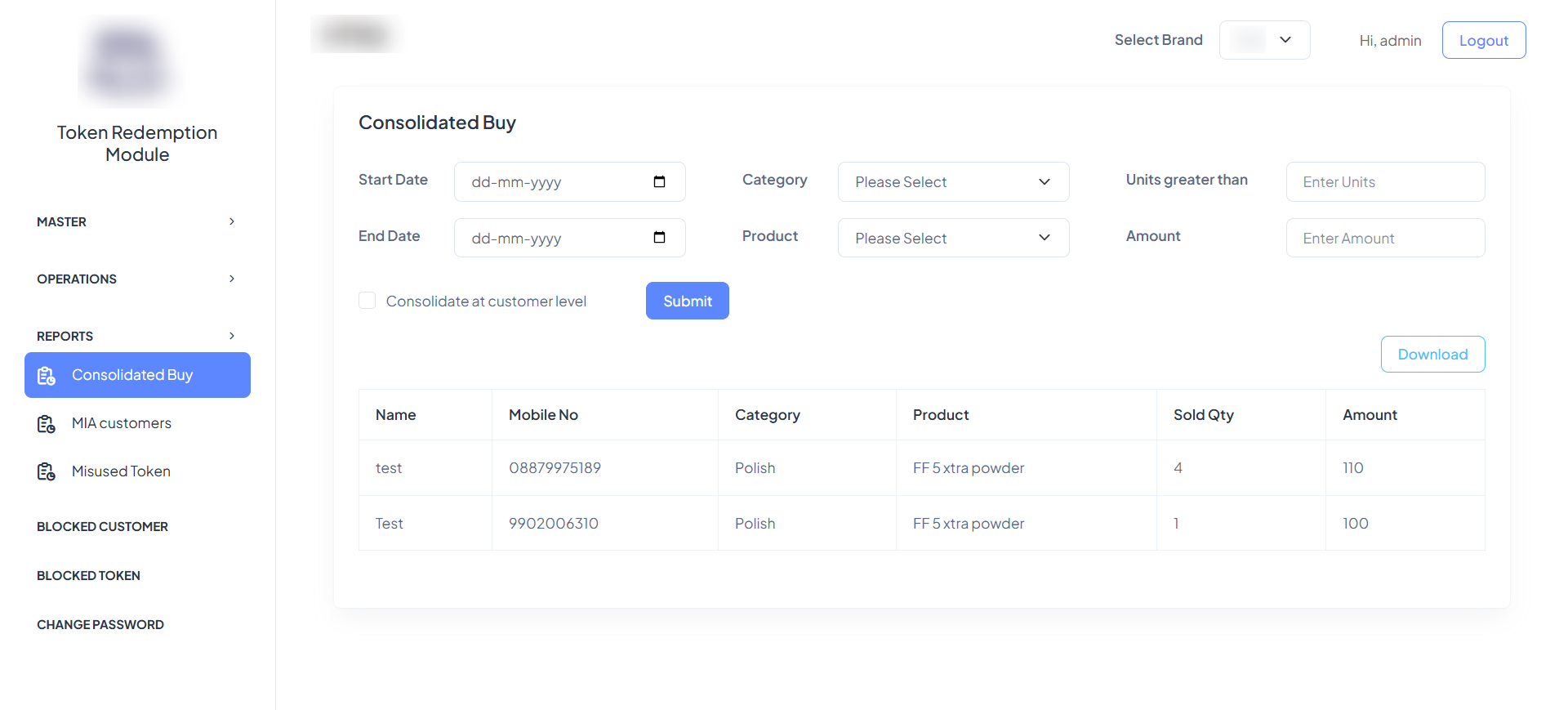Click the Misused Token report icon

pyautogui.click(x=47, y=471)
